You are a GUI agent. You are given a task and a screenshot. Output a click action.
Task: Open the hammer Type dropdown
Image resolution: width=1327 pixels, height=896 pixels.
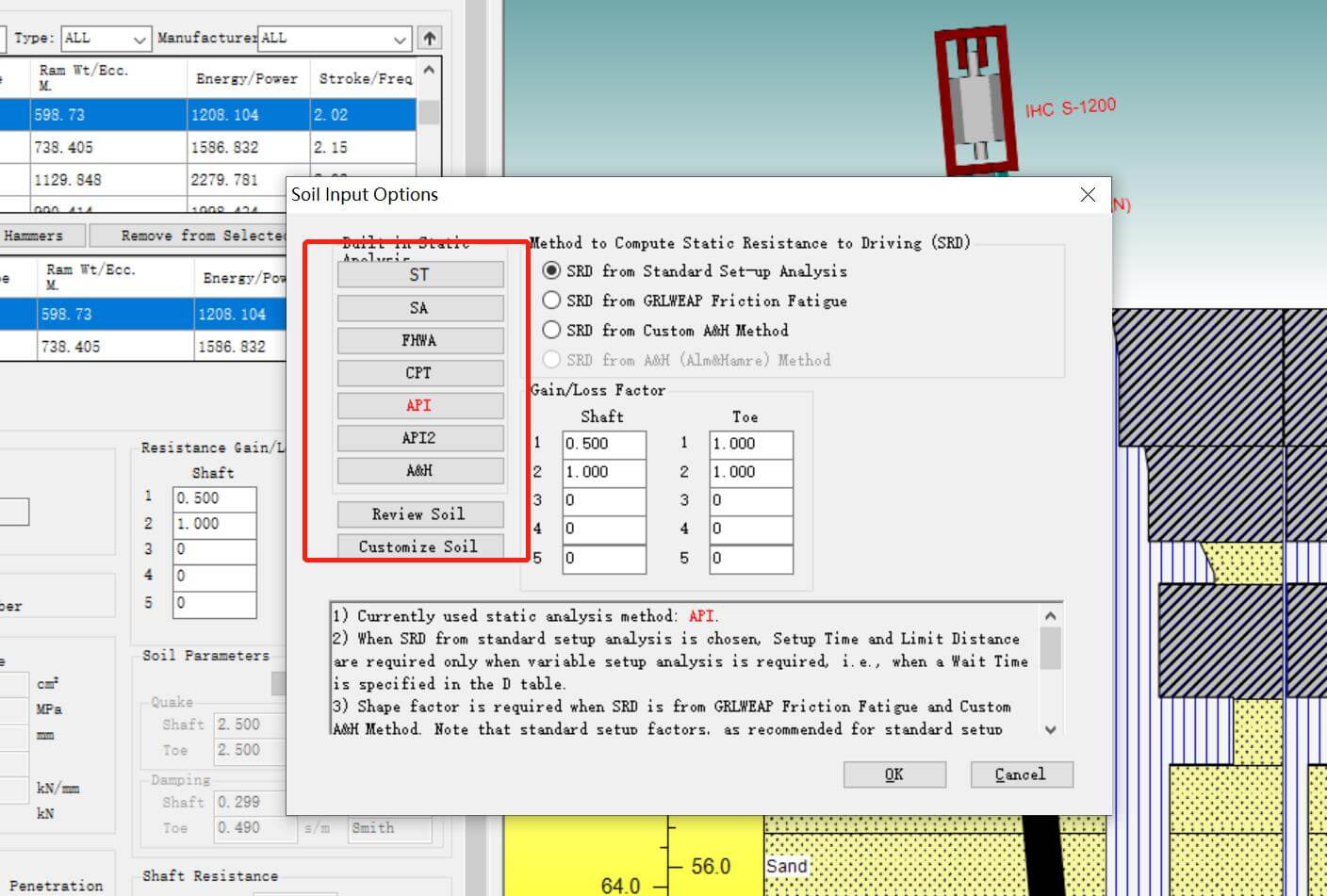pos(106,39)
